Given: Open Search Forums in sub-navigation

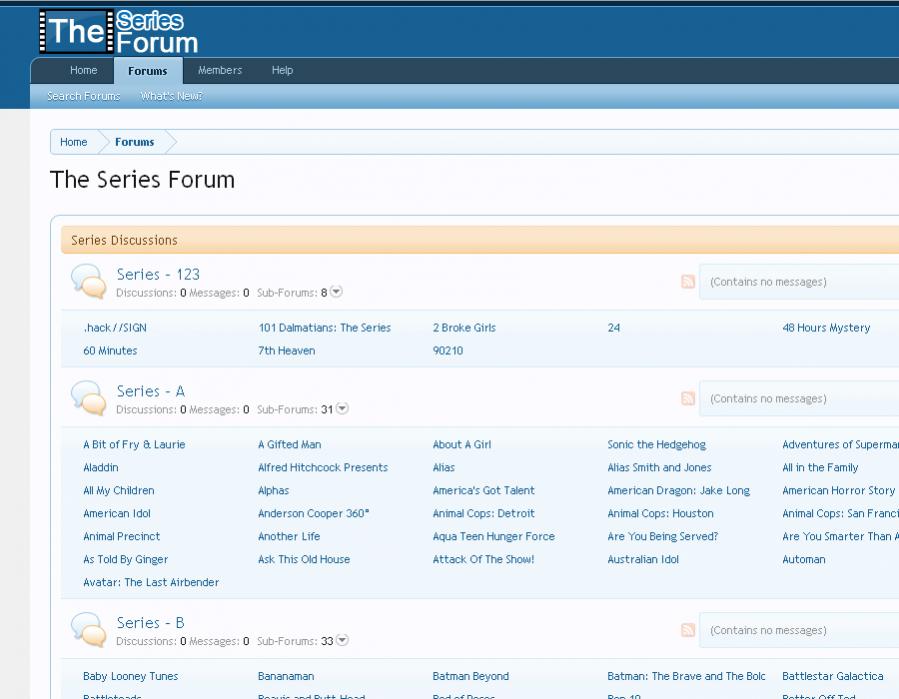Looking at the screenshot, I should 84,96.
